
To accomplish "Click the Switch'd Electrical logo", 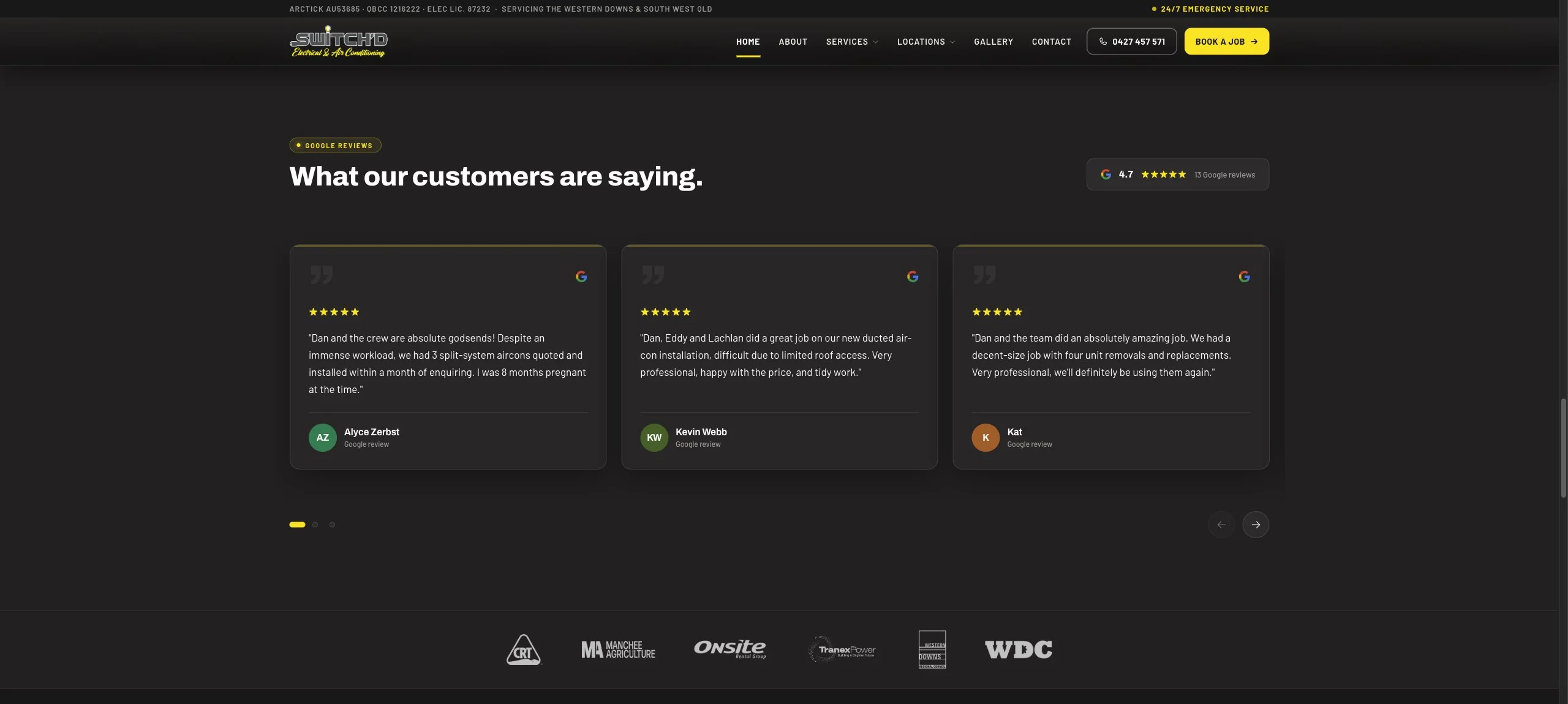I will [x=339, y=42].
